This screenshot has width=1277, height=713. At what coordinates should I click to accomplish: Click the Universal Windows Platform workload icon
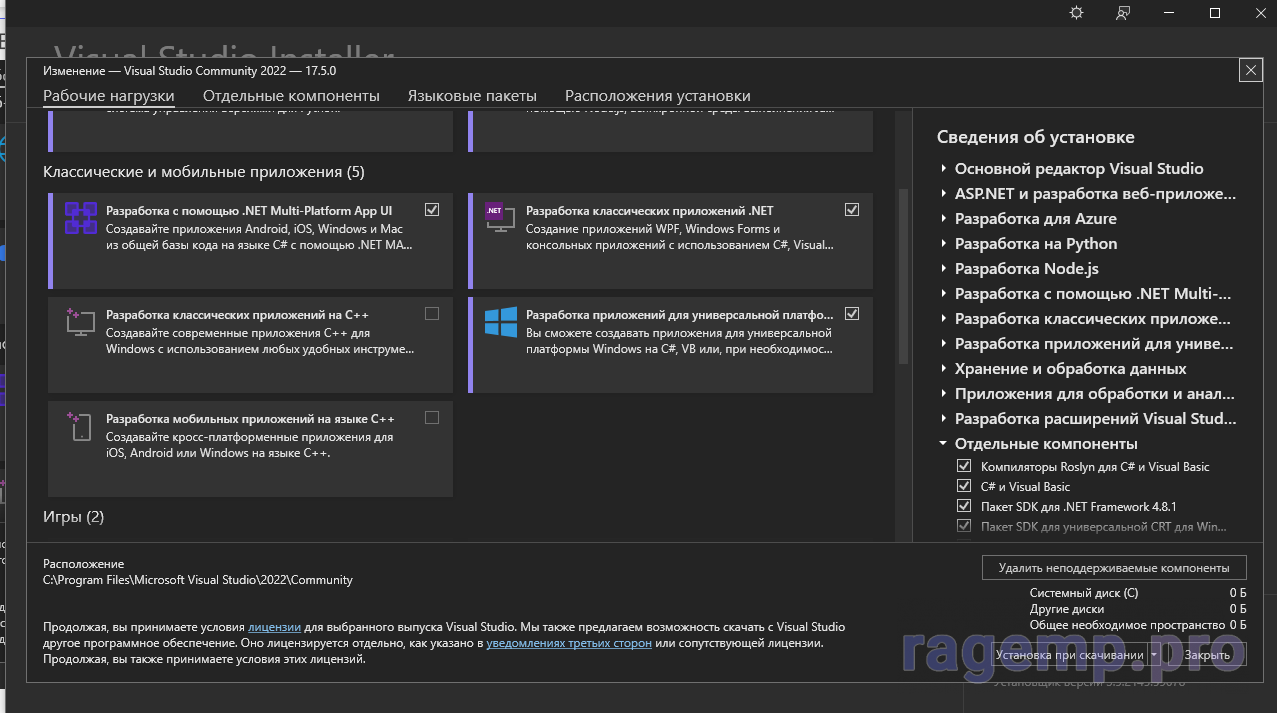click(x=500, y=321)
